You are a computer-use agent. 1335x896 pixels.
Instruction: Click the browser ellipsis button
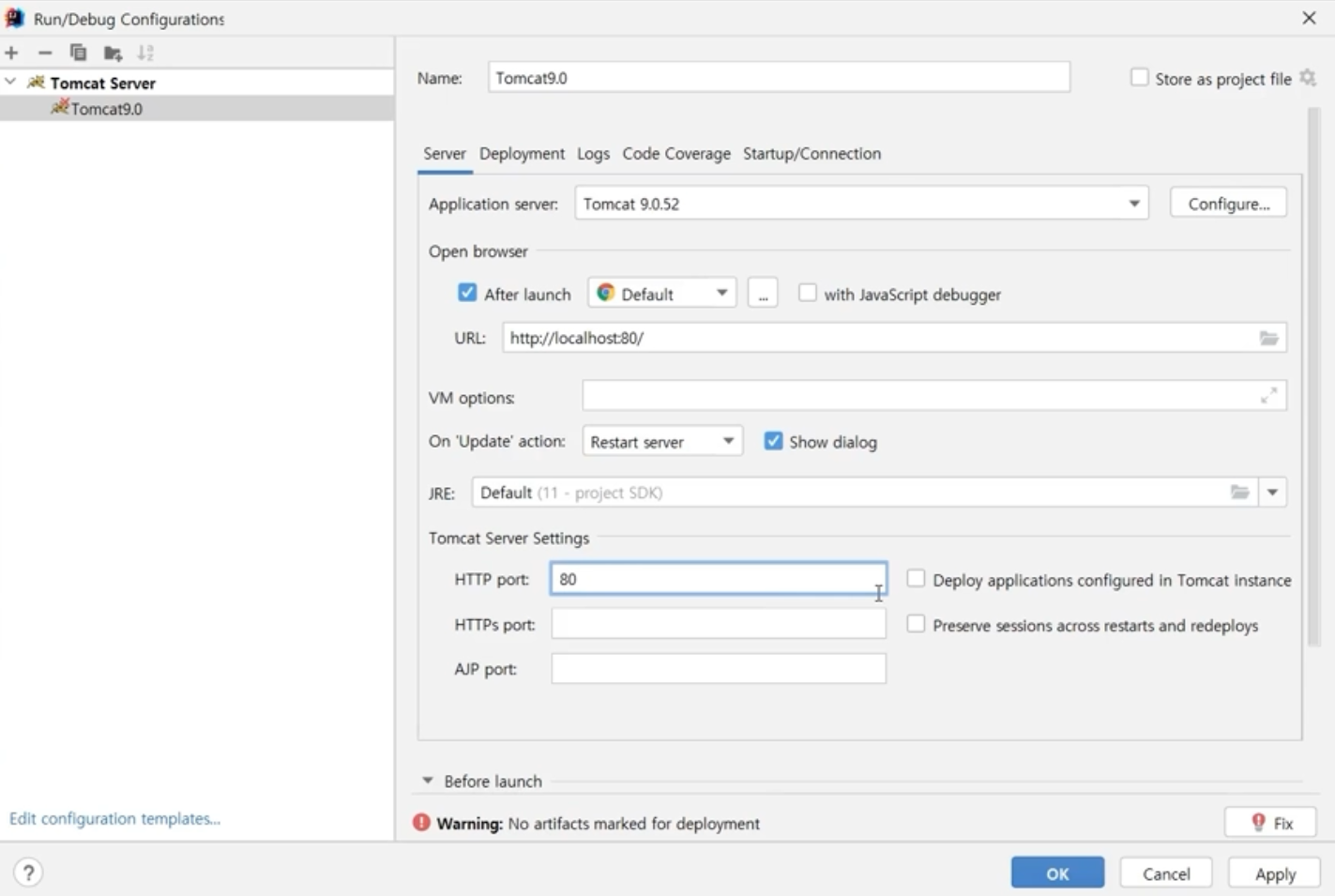click(763, 293)
